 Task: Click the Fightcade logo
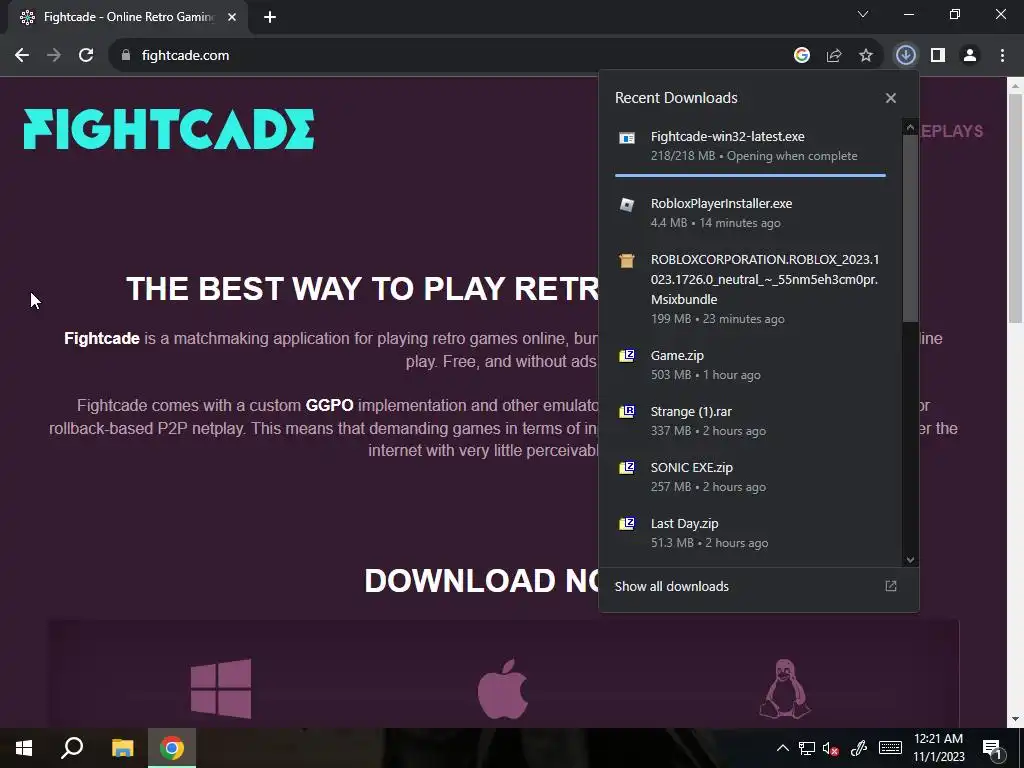coord(168,129)
